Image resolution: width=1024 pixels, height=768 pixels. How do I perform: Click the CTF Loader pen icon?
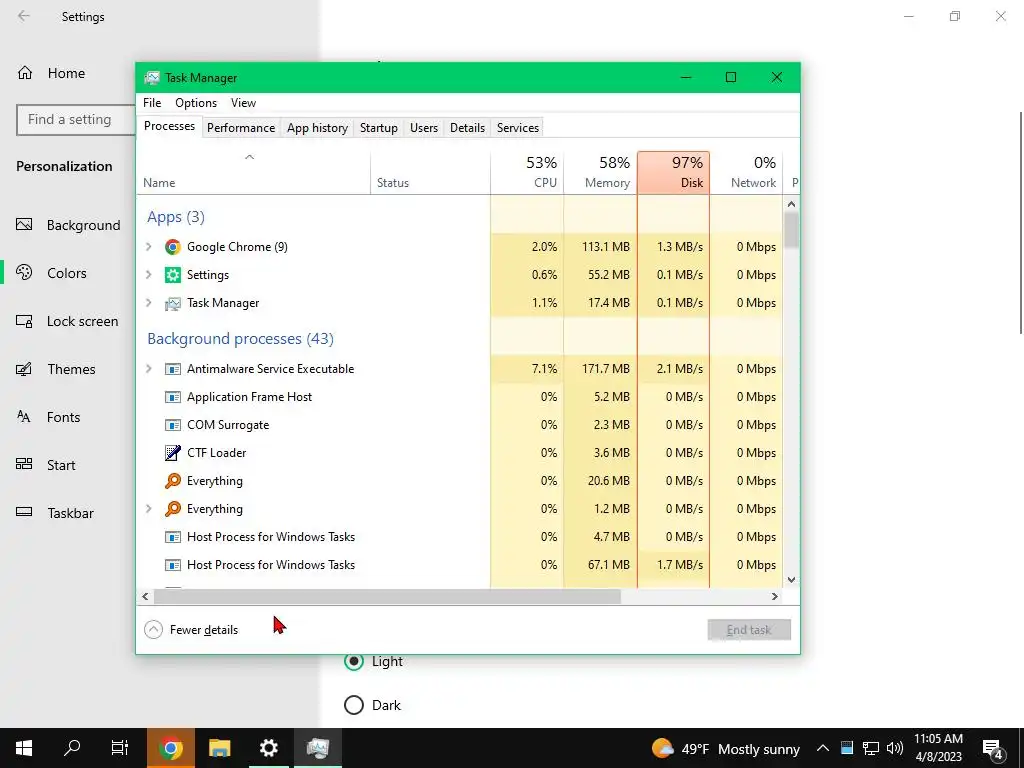pos(172,453)
